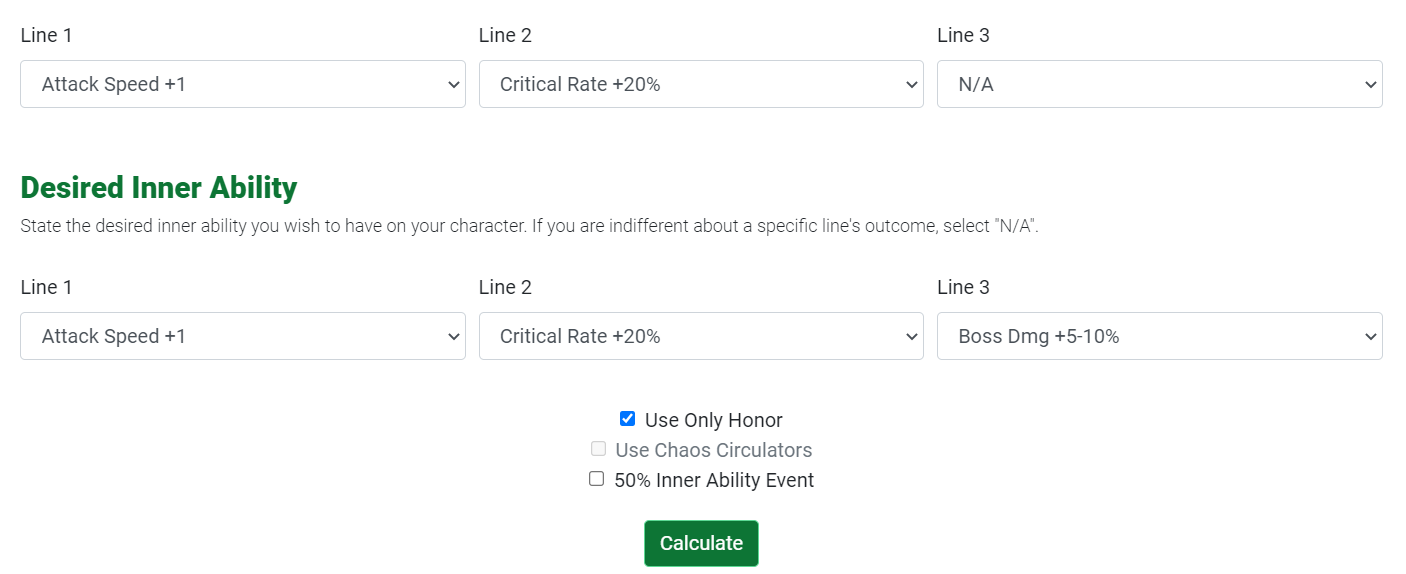Click the instruction text mentioning selecting "N/A"
1406x574 pixels.
[x=529, y=226]
